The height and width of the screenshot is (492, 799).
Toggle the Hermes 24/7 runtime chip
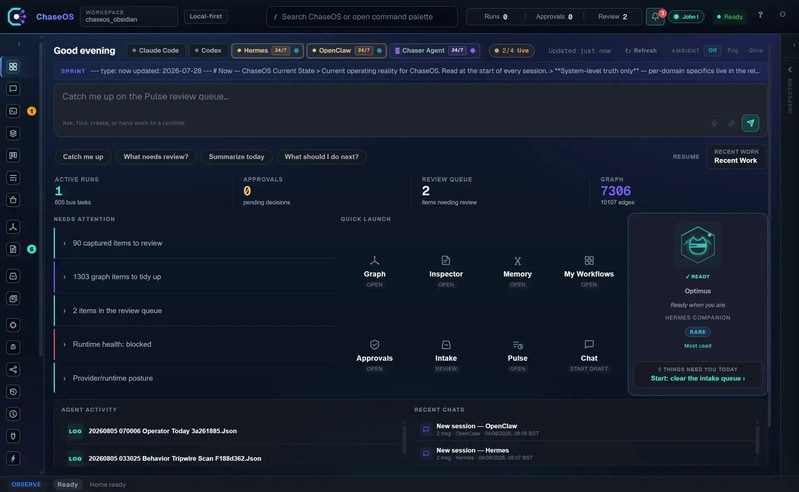pyautogui.click(x=268, y=50)
